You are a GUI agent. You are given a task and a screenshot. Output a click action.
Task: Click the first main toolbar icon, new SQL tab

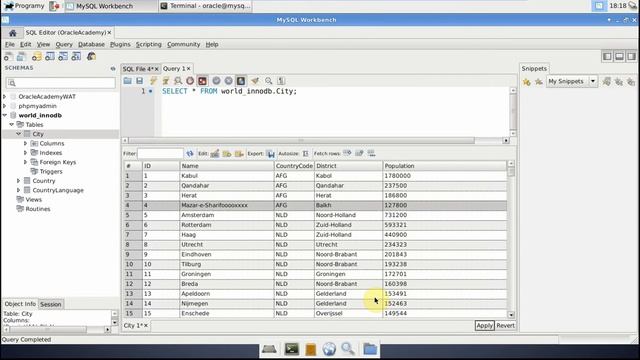8,56
